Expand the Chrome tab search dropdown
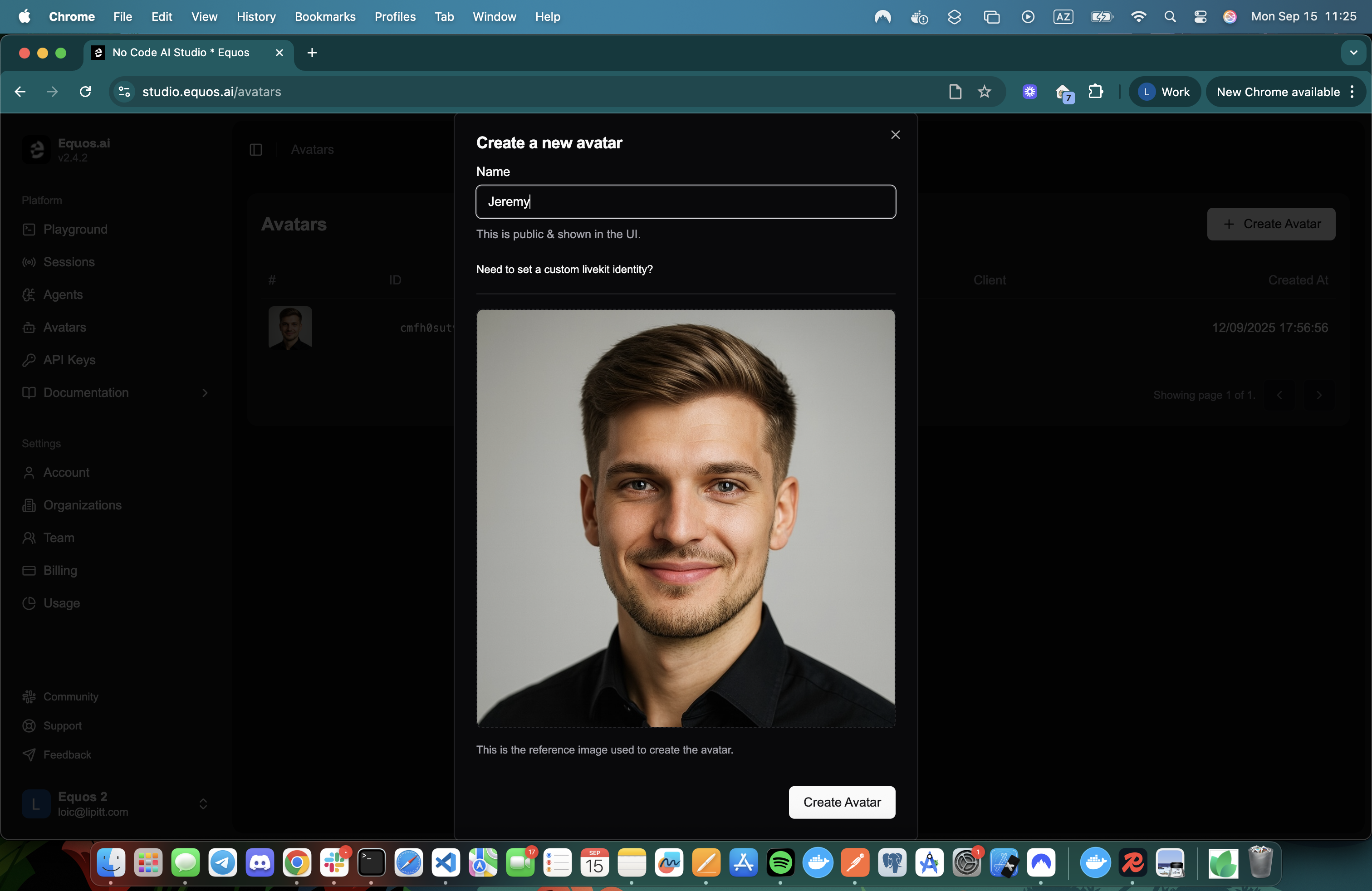1372x891 pixels. (x=1353, y=53)
